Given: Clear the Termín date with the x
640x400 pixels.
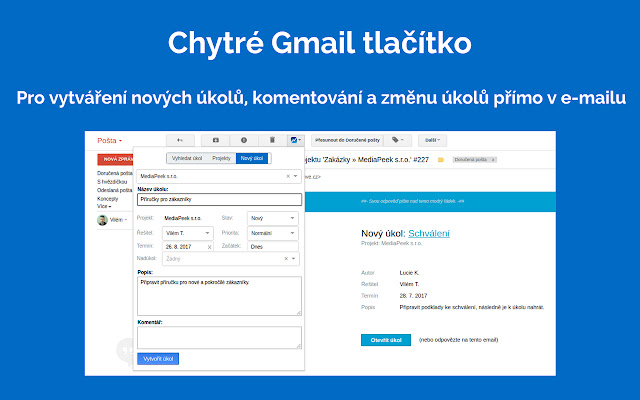Looking at the screenshot, I should pos(209,247).
